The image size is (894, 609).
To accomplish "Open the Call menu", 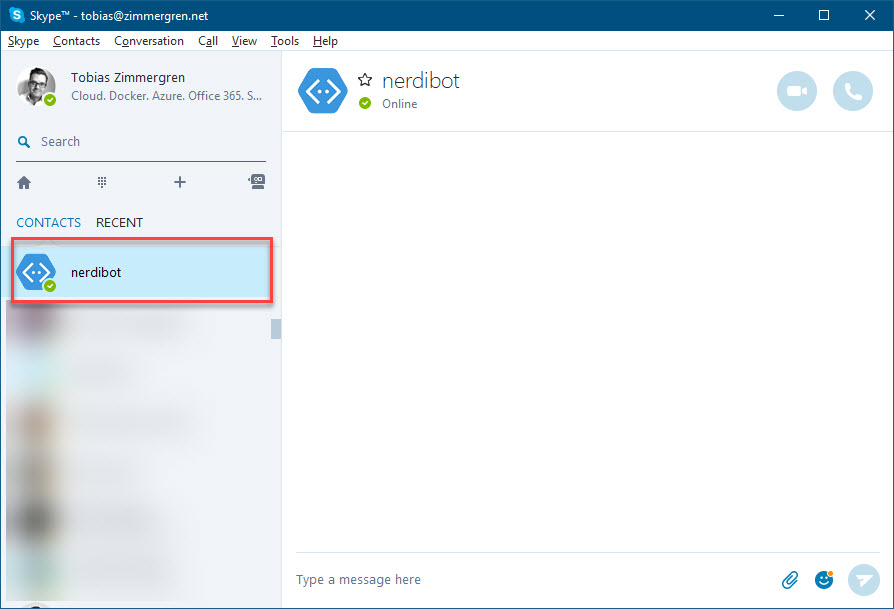I will pyautogui.click(x=208, y=41).
